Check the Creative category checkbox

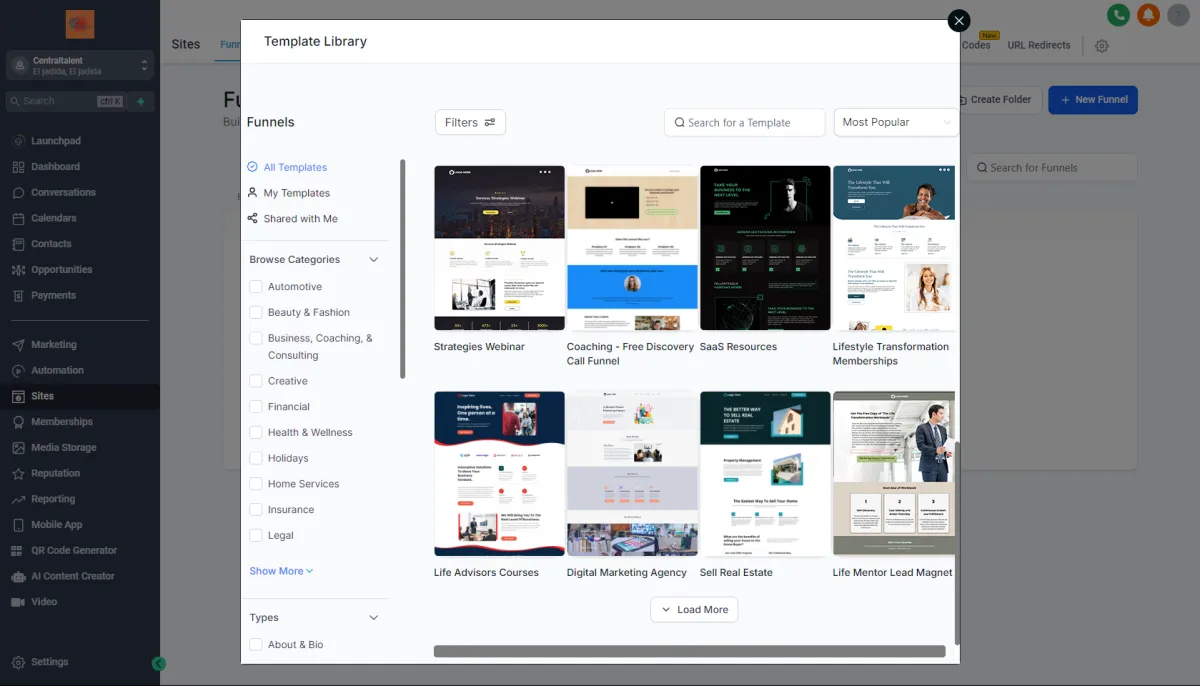pos(256,381)
